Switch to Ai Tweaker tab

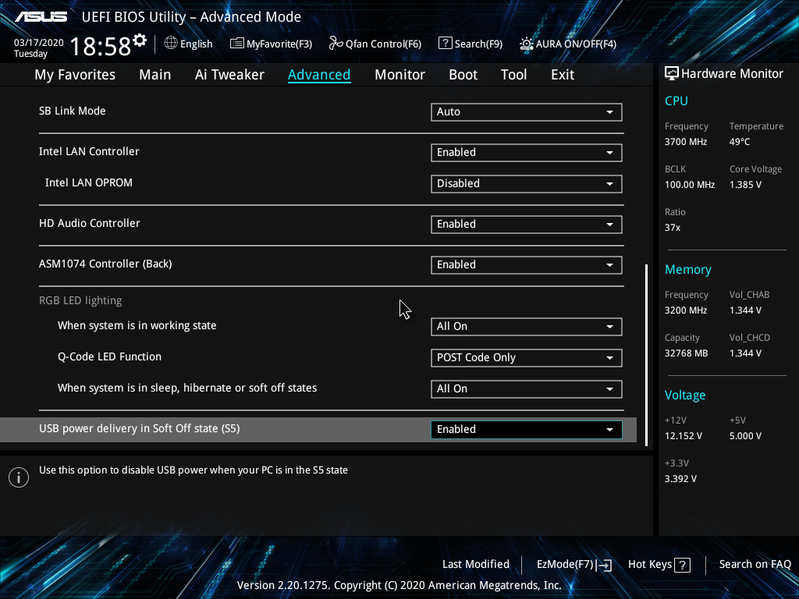coord(229,75)
